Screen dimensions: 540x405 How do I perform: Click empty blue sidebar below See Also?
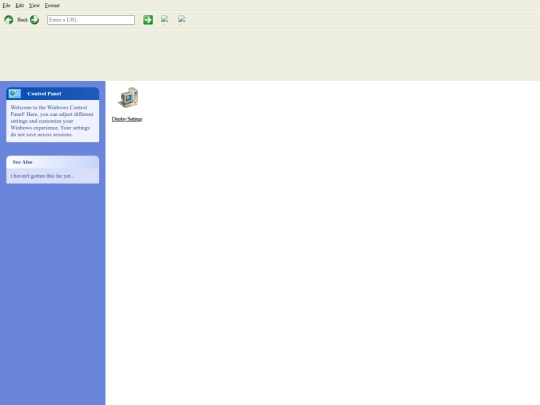tap(53, 293)
